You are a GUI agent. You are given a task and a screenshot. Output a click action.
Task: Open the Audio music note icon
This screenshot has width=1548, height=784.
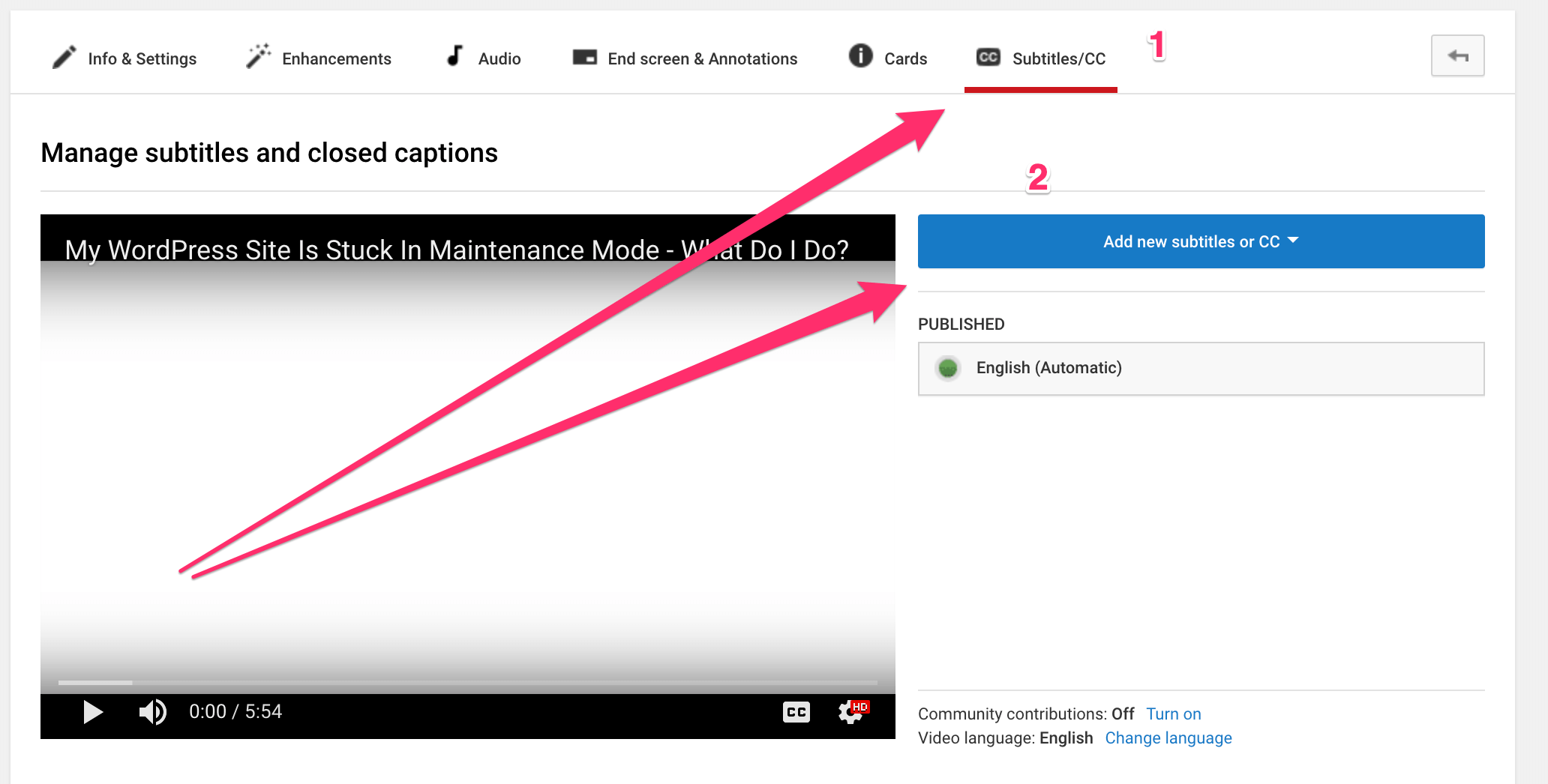[454, 56]
